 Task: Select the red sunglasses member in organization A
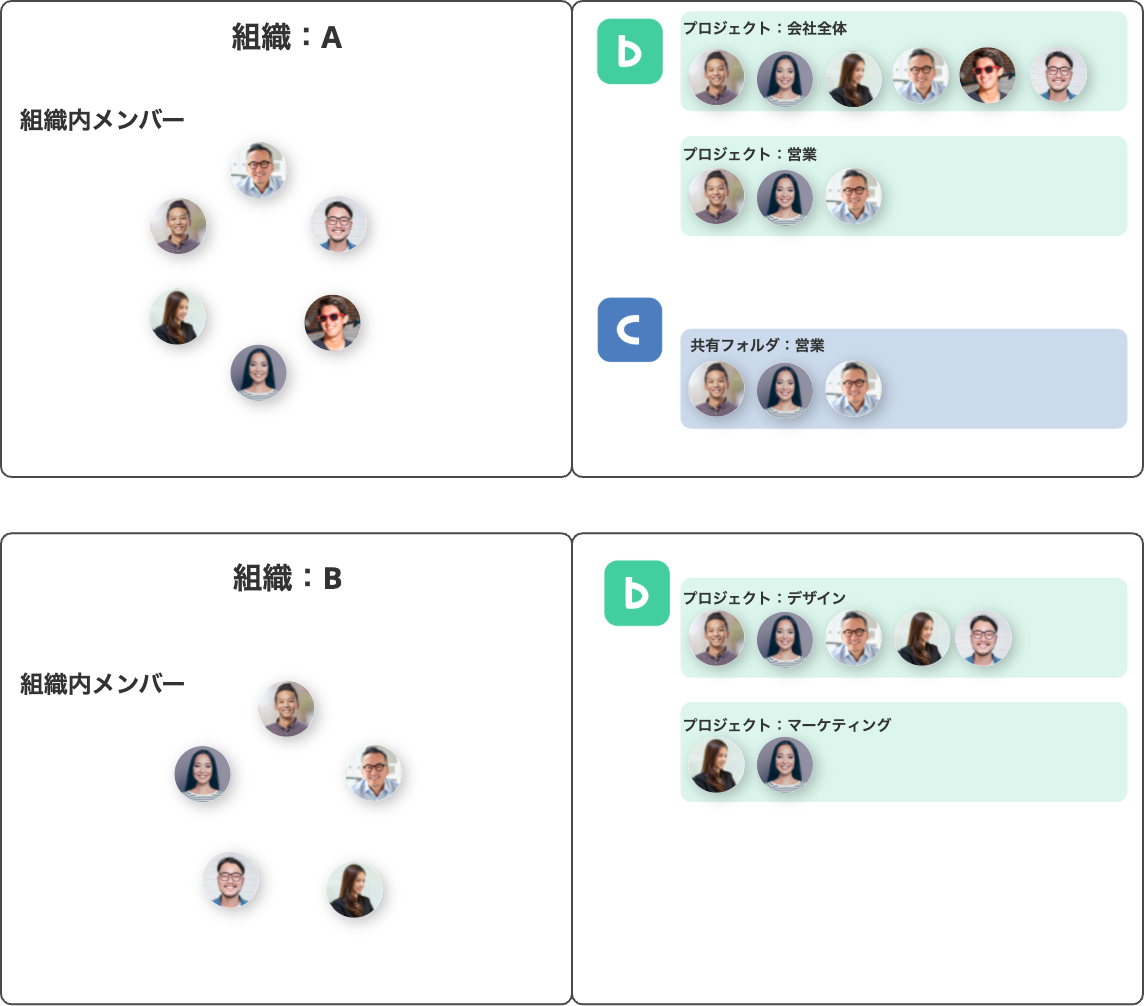[x=333, y=322]
